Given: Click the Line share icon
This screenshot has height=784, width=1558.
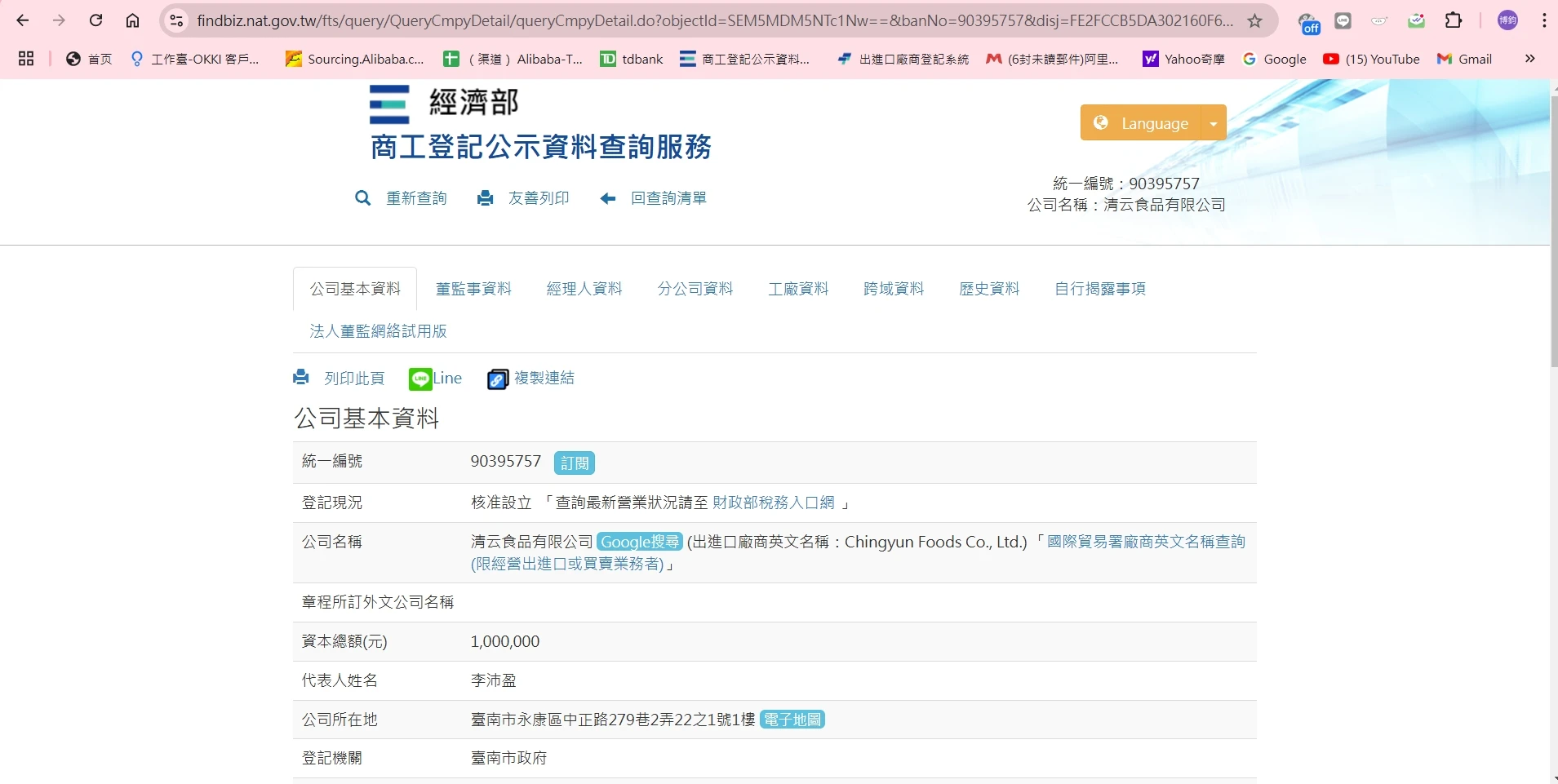Looking at the screenshot, I should coord(420,379).
